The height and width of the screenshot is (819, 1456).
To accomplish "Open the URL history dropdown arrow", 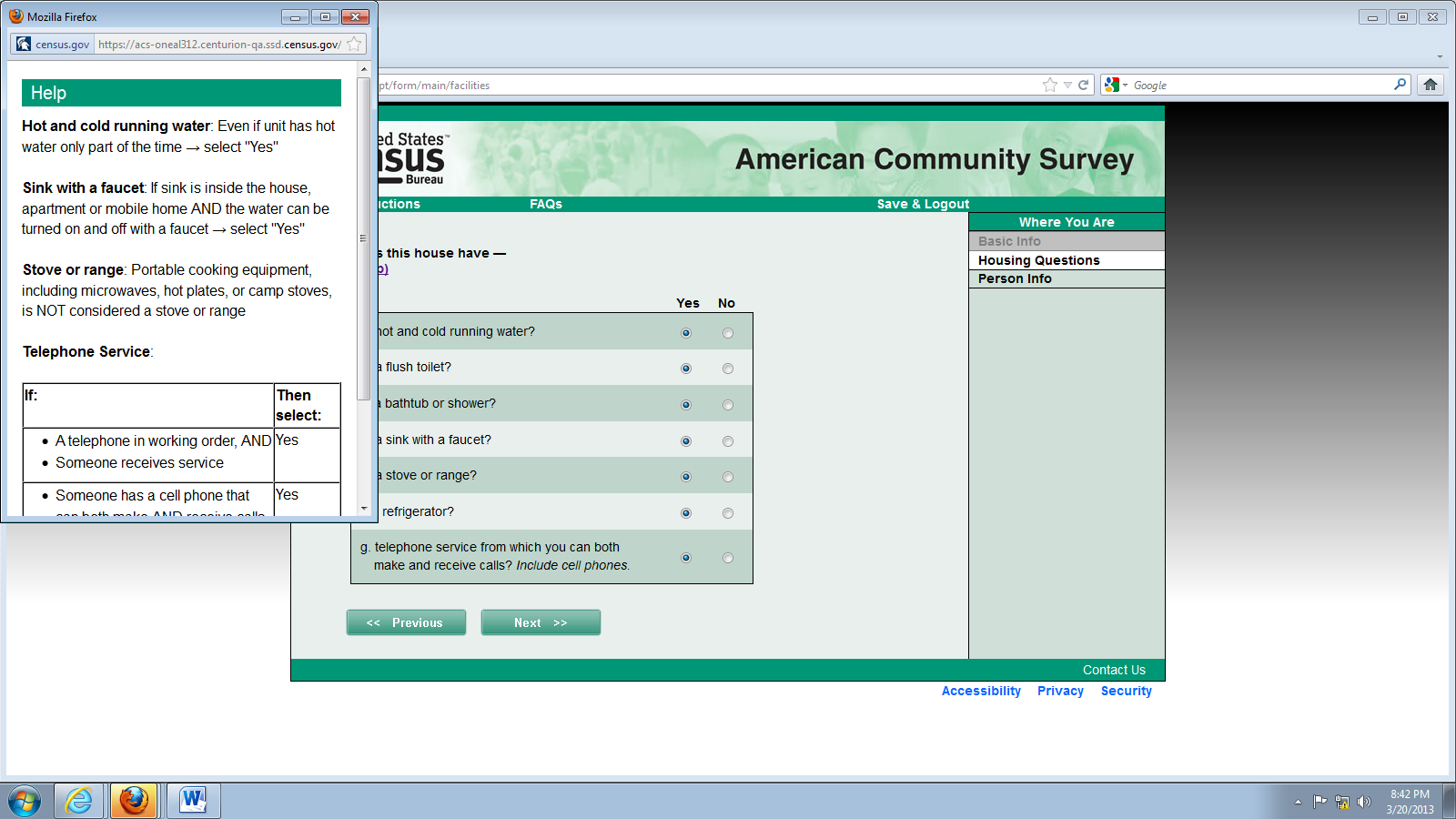I will 1067,85.
